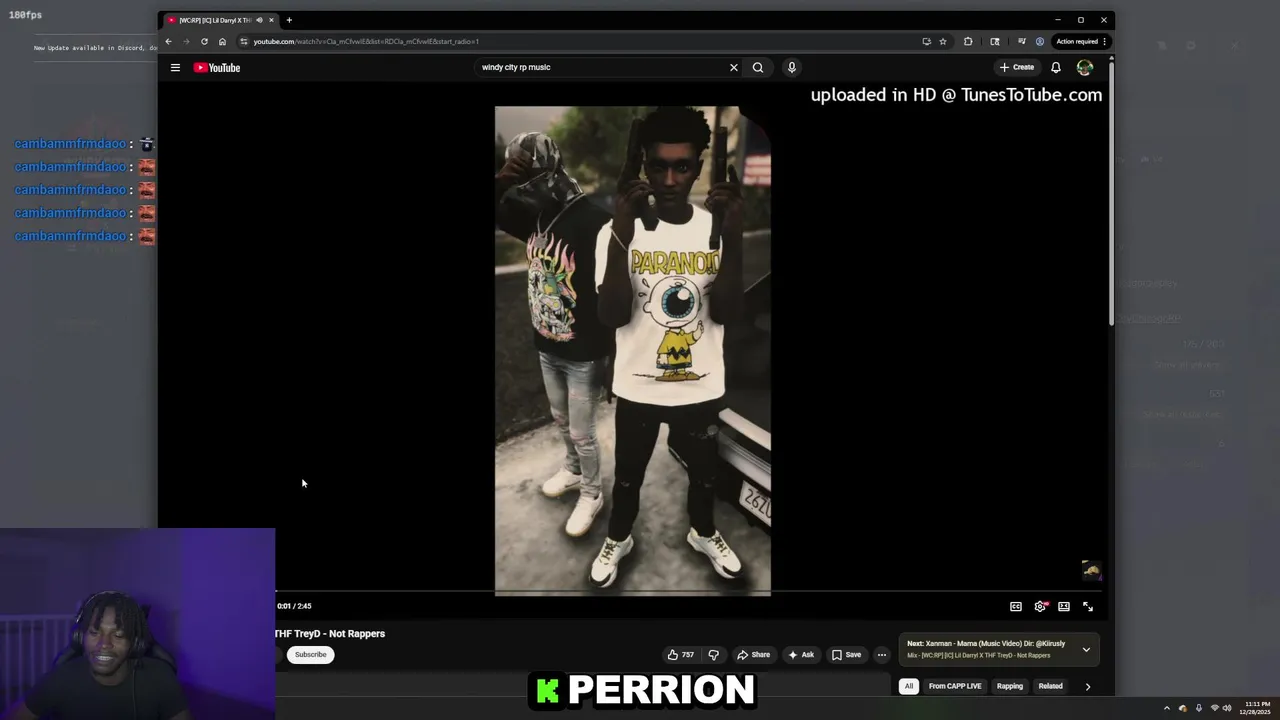Open player settings gear

pyautogui.click(x=1040, y=606)
